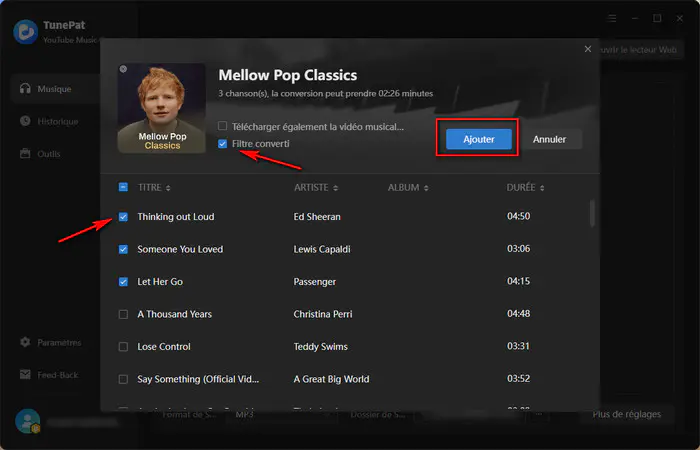Check 'A Thousand Years' song checkbox

coord(123,314)
